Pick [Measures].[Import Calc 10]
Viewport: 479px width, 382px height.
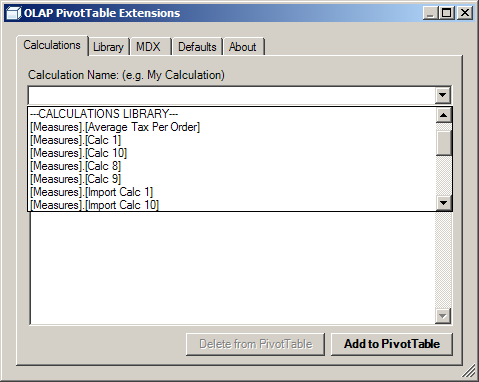pyautogui.click(x=232, y=205)
